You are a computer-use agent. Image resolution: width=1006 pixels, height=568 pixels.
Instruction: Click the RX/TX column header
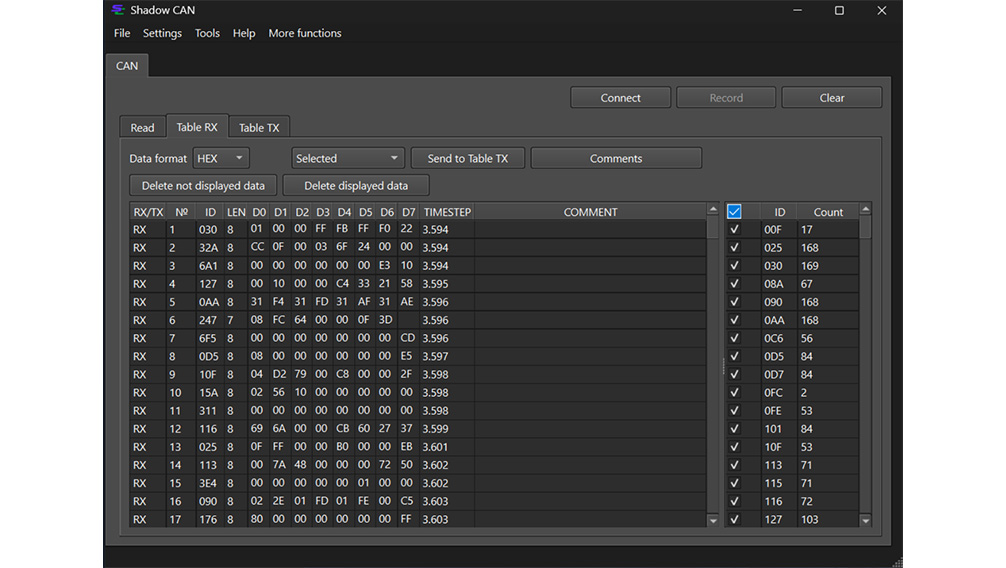click(148, 212)
